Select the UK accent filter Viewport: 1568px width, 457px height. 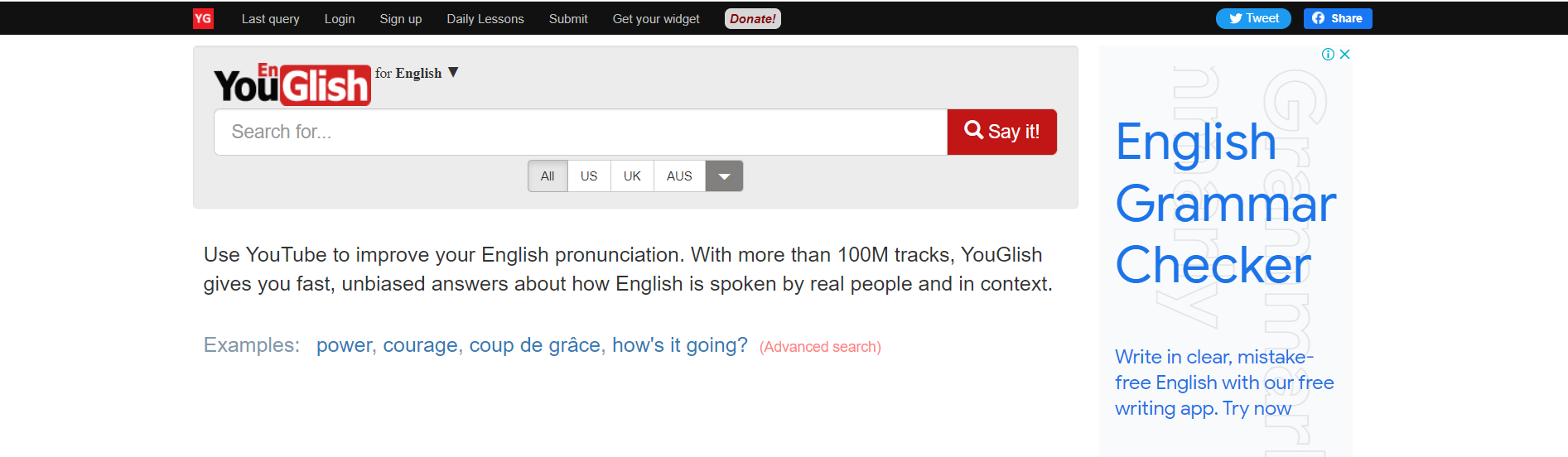tap(632, 176)
